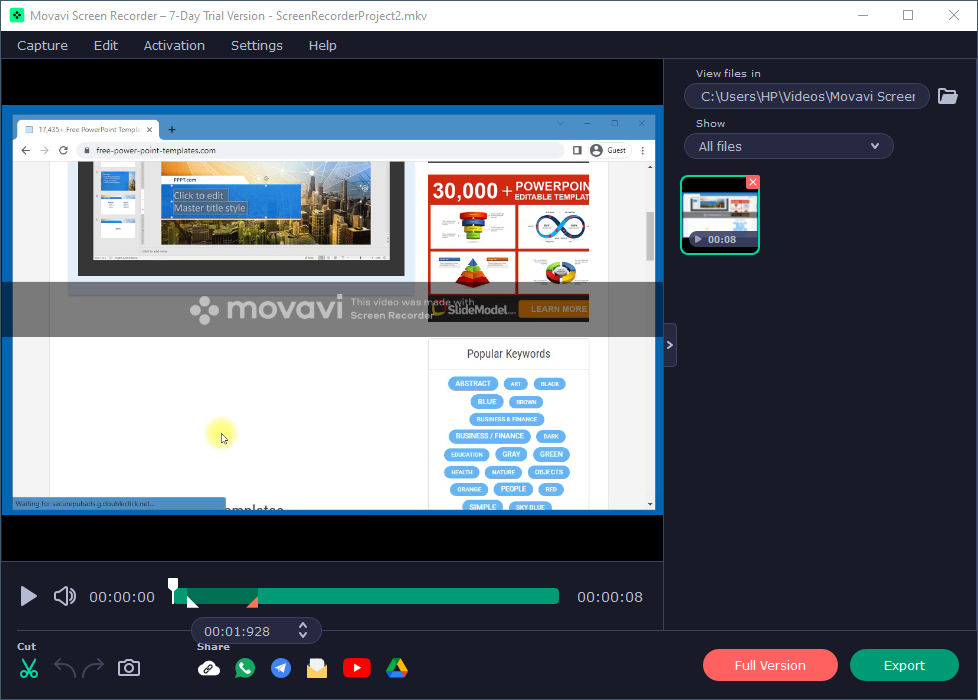Play the recorded video
This screenshot has width=978, height=700.
28,596
